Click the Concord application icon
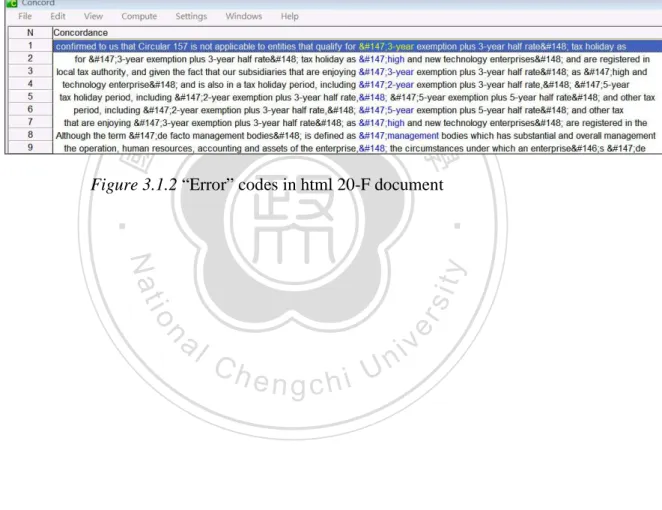 pos(11,3)
